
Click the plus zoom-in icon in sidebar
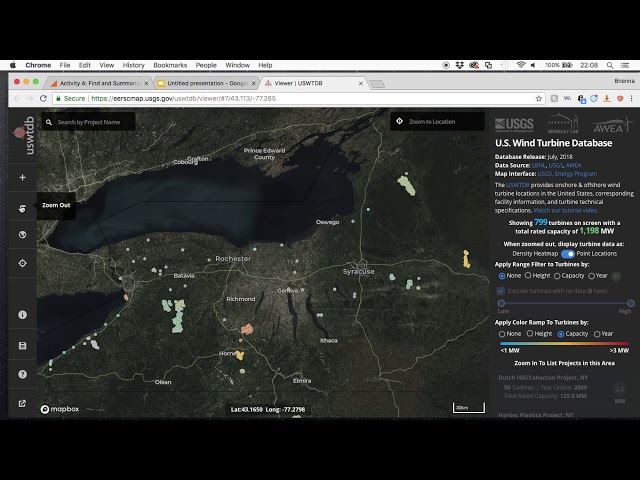[x=22, y=178]
